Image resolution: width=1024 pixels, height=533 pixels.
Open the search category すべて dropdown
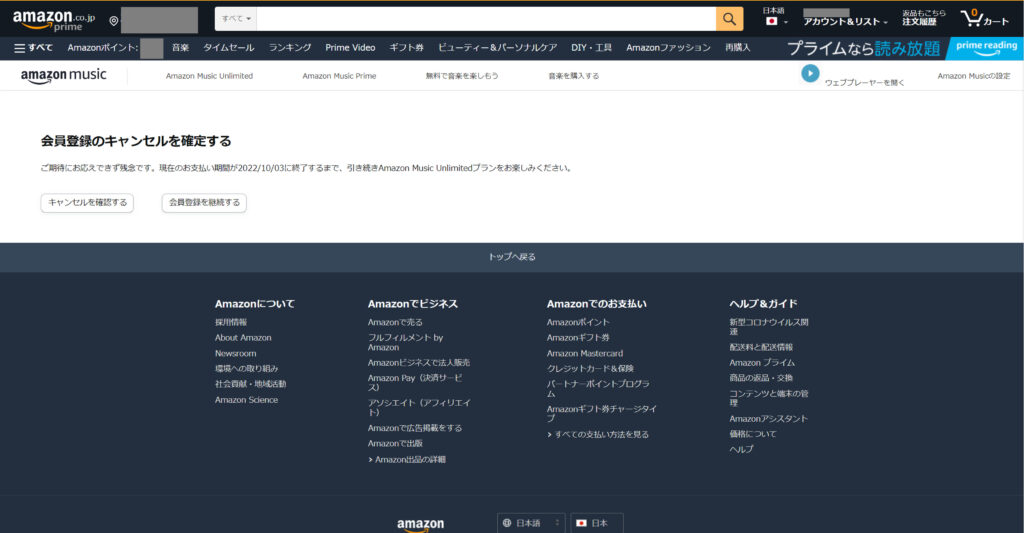point(236,19)
